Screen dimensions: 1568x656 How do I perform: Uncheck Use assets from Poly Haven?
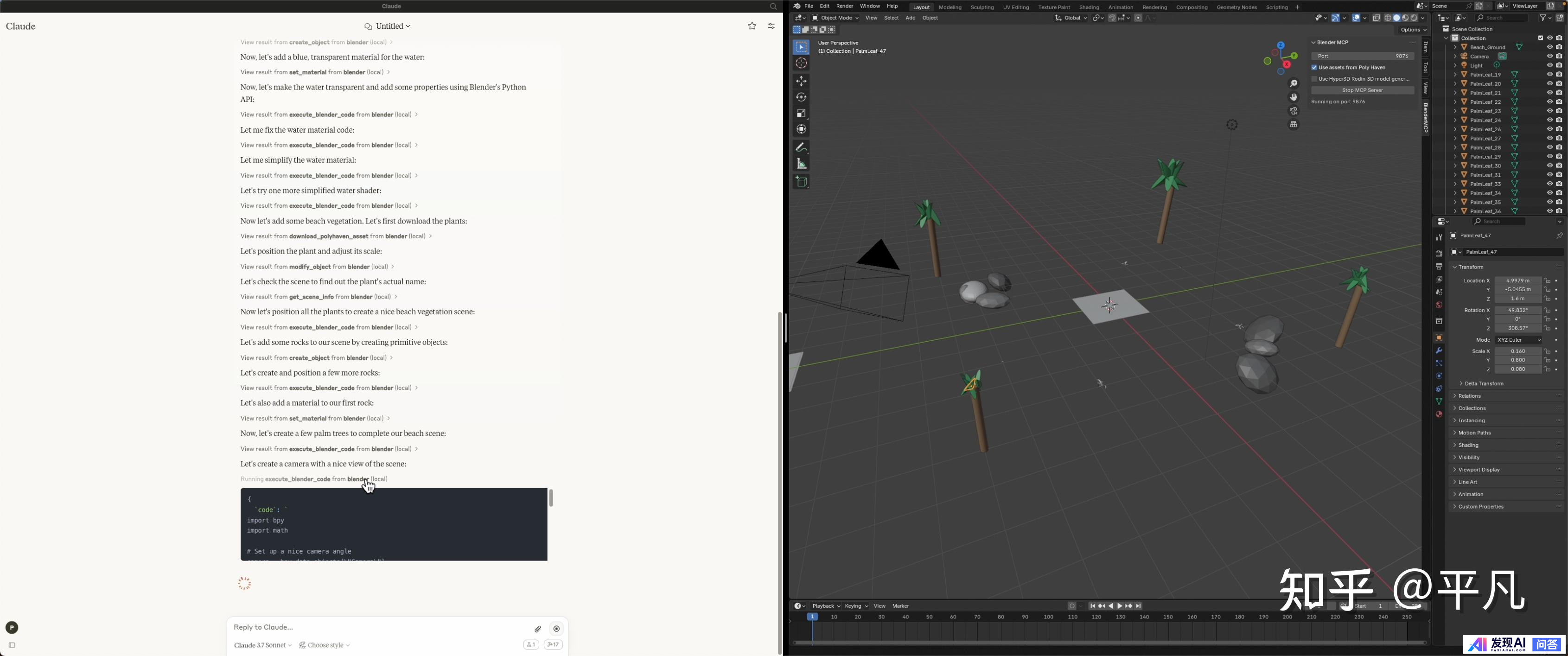click(x=1314, y=68)
